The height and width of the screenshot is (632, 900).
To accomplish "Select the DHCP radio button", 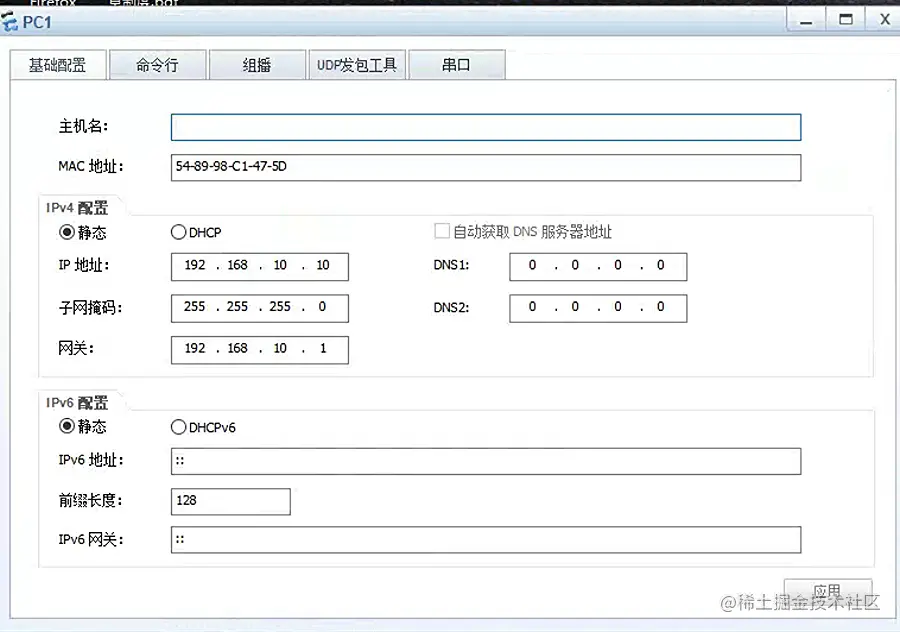I will coord(179,232).
